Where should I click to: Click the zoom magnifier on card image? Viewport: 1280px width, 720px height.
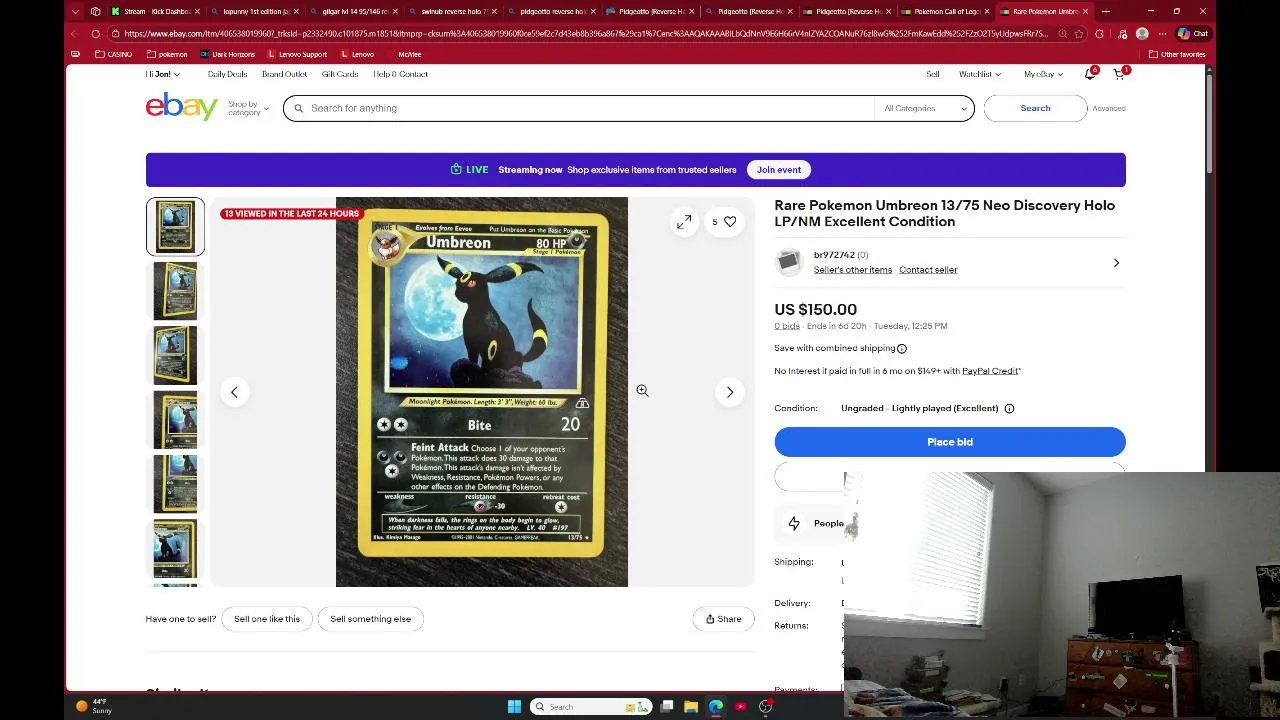(x=642, y=391)
